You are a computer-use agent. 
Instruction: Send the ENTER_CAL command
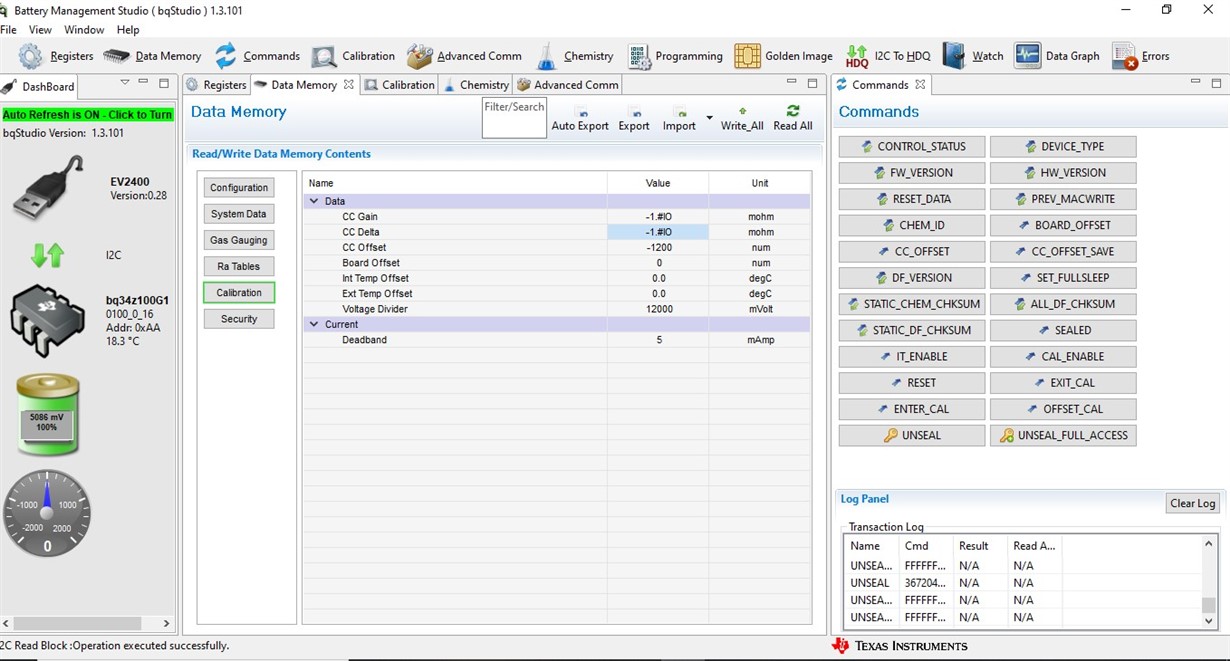(x=912, y=409)
